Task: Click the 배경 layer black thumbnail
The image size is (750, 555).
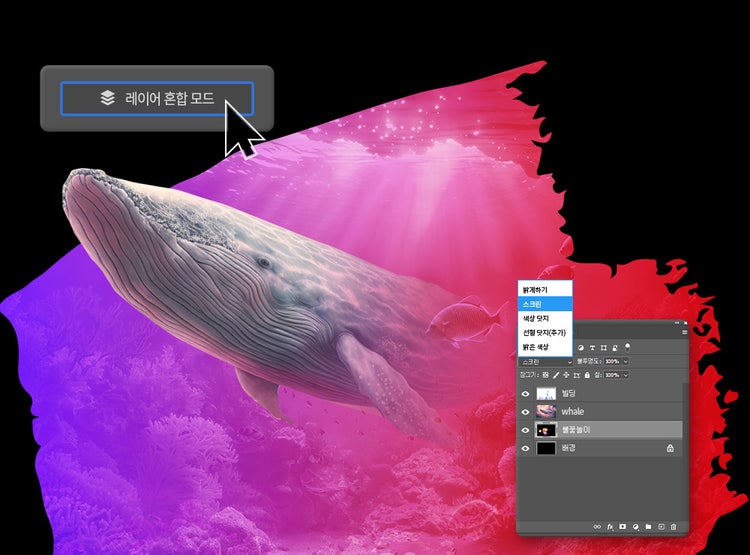Action: click(546, 448)
